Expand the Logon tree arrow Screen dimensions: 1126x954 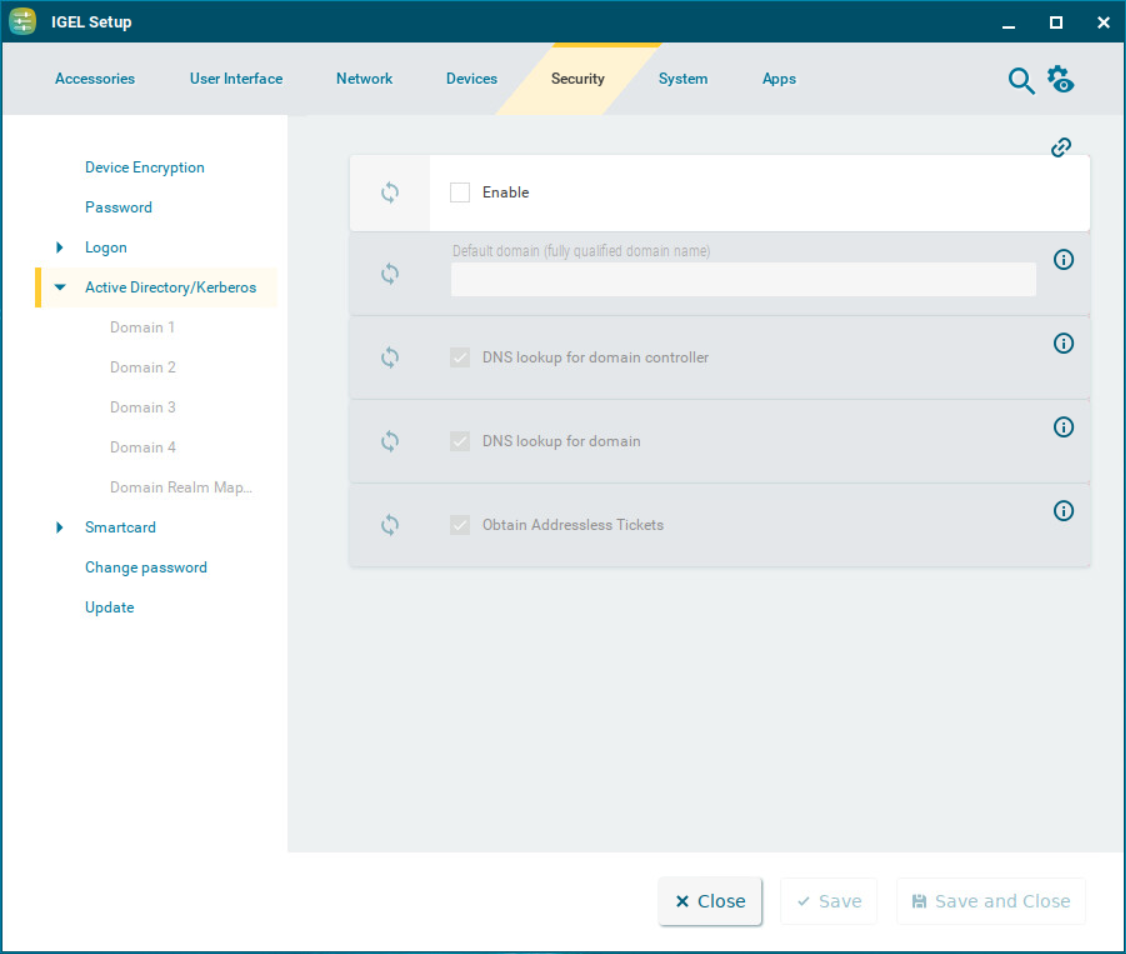point(60,248)
